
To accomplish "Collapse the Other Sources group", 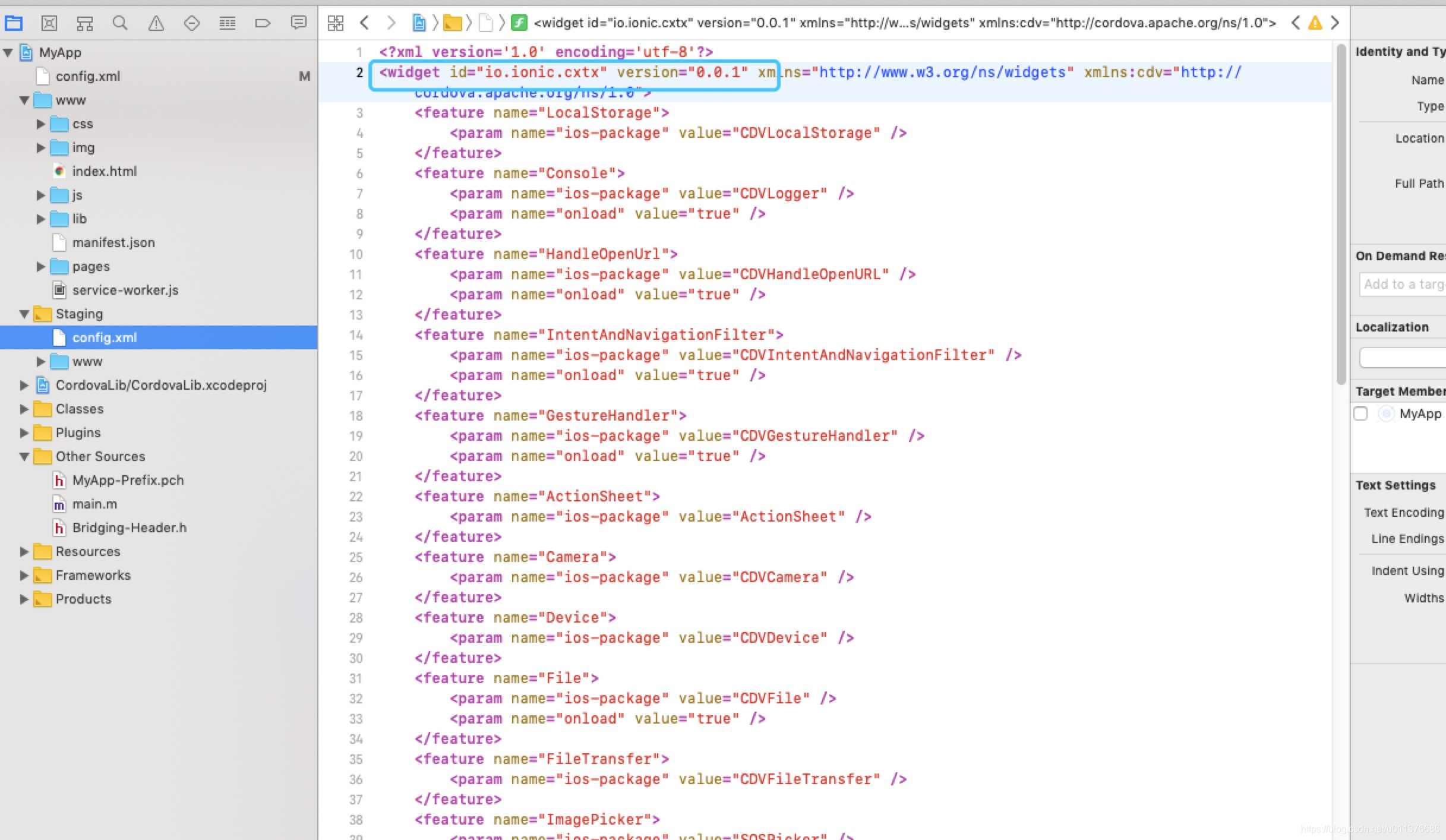I will [24, 456].
